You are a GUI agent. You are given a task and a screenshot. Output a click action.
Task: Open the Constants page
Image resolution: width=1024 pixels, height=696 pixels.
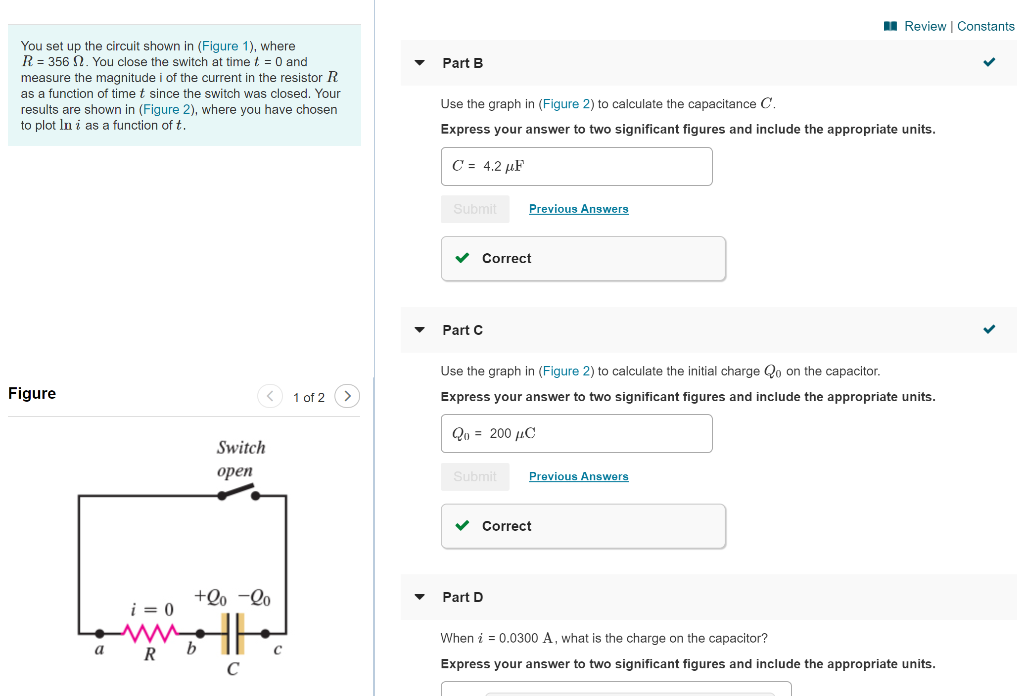tap(986, 27)
